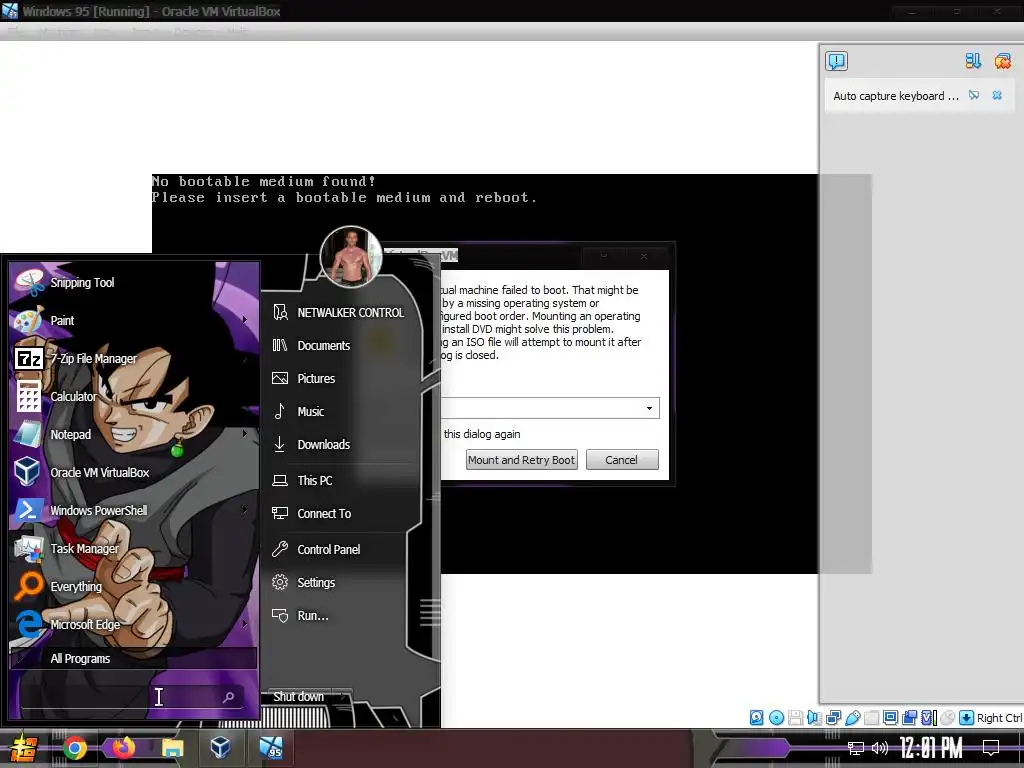
Task: Open the Action Center notifications icon
Action: click(x=991, y=748)
